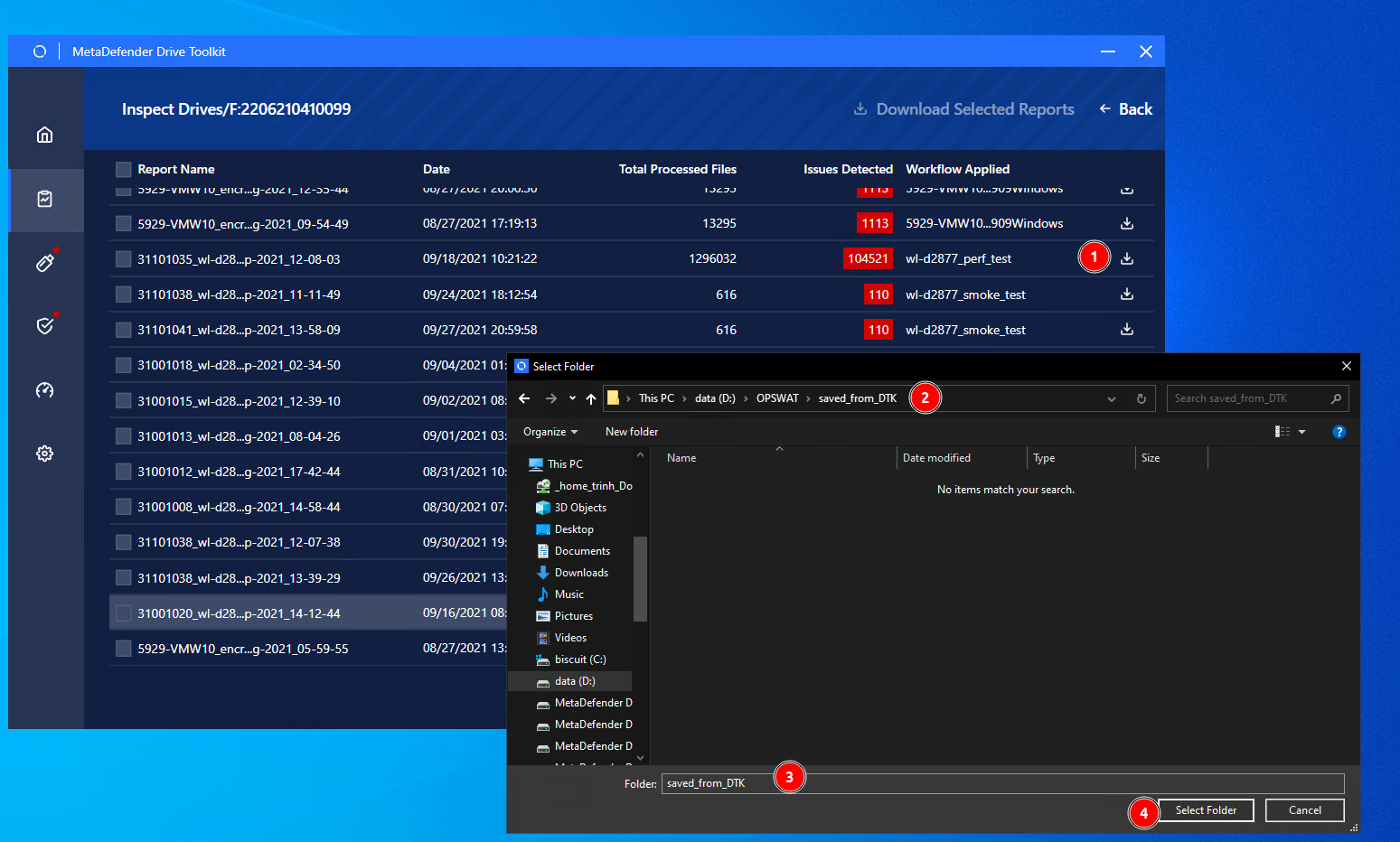Go back in Select Folder dialog
Image resolution: width=1400 pixels, height=842 pixels.
pyautogui.click(x=524, y=398)
